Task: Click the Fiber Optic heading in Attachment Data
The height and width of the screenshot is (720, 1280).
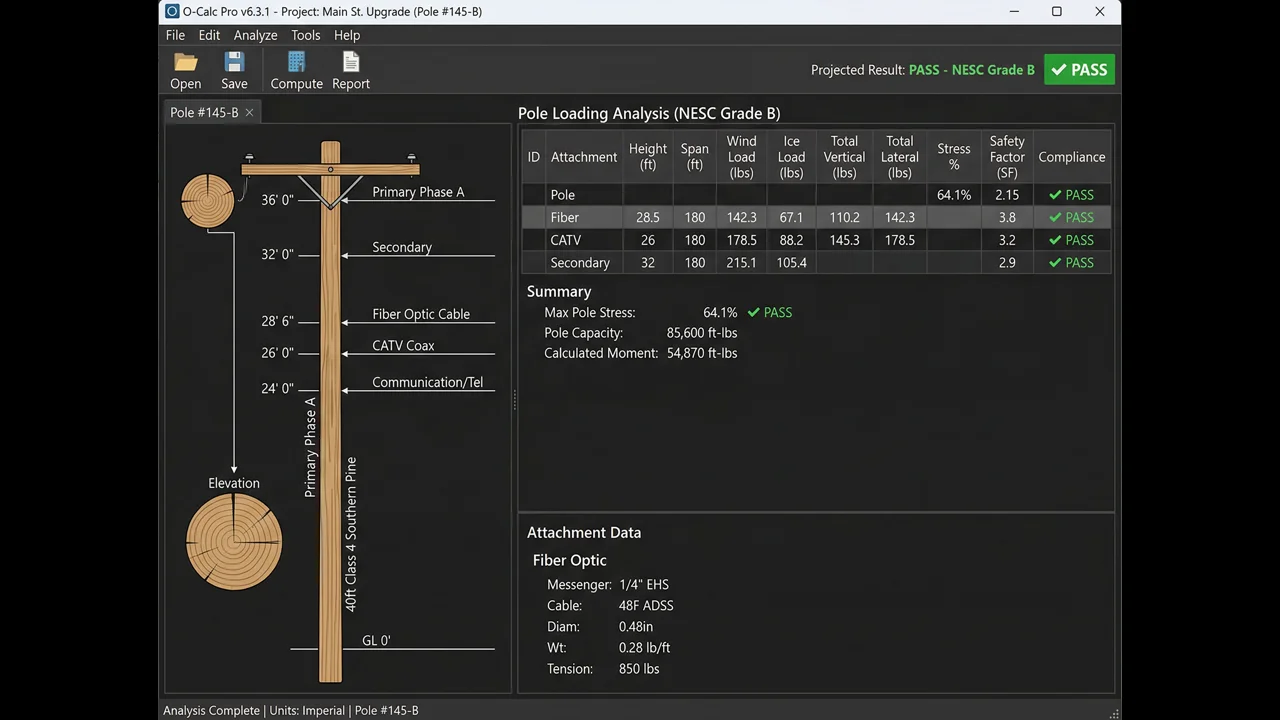Action: coord(569,560)
